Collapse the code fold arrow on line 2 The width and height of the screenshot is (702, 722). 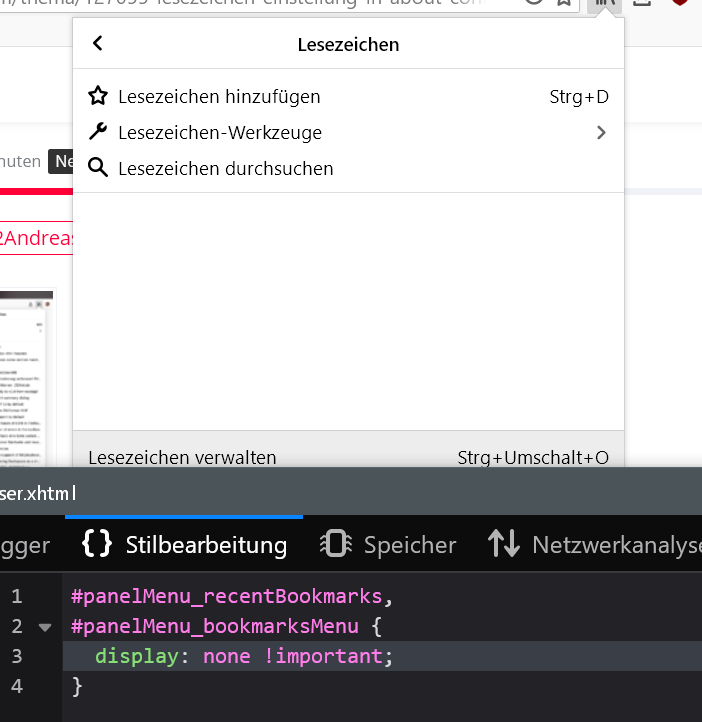pos(45,627)
